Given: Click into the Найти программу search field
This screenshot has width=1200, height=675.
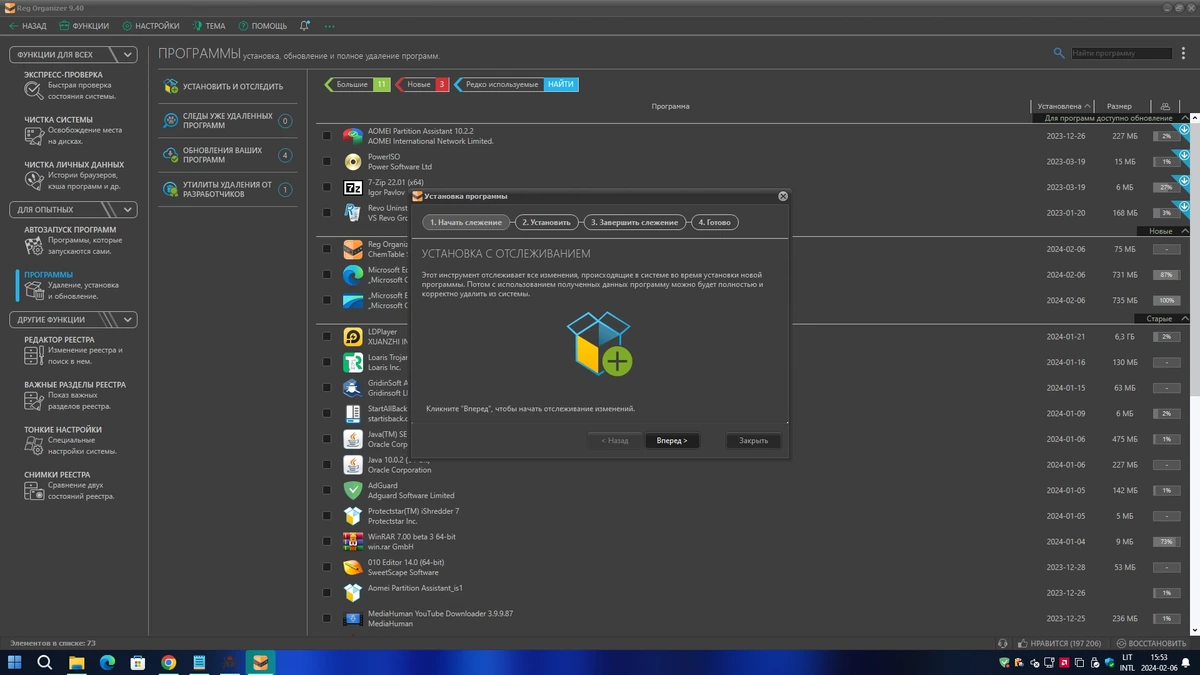Looking at the screenshot, I should tap(1121, 53).
